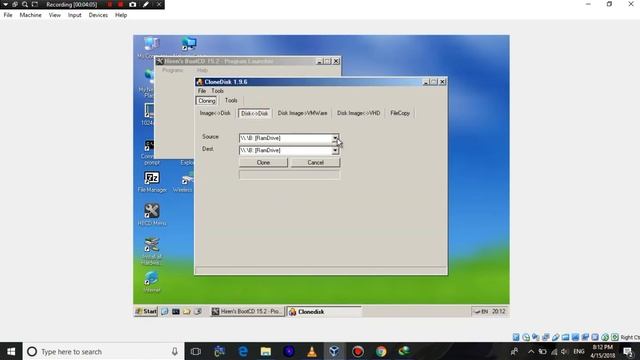Select the Clonedisk taskbar button
This screenshot has width=640, height=360.
[x=324, y=312]
